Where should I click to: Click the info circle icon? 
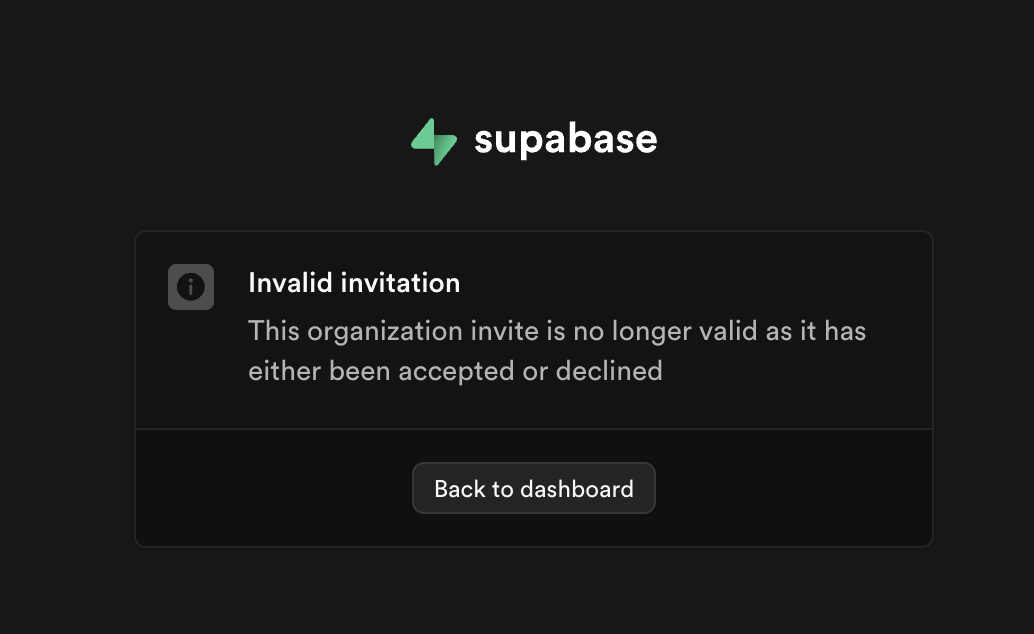point(191,287)
